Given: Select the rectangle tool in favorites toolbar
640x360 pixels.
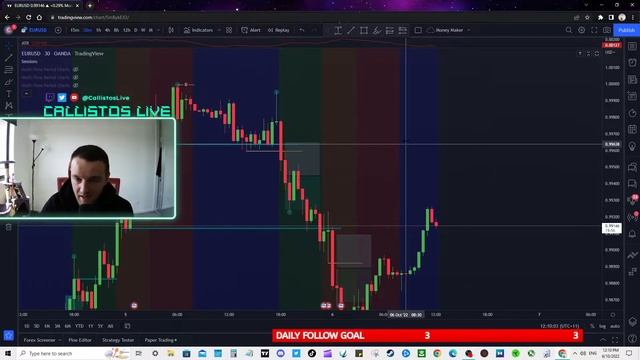Looking at the screenshot, I should [x=364, y=30].
